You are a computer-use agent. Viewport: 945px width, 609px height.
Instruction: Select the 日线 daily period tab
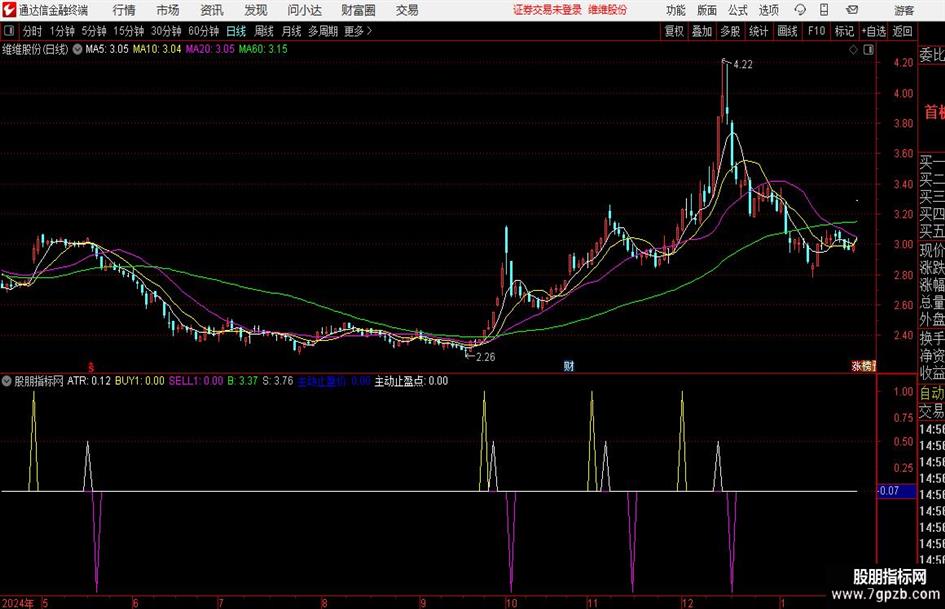(x=236, y=31)
